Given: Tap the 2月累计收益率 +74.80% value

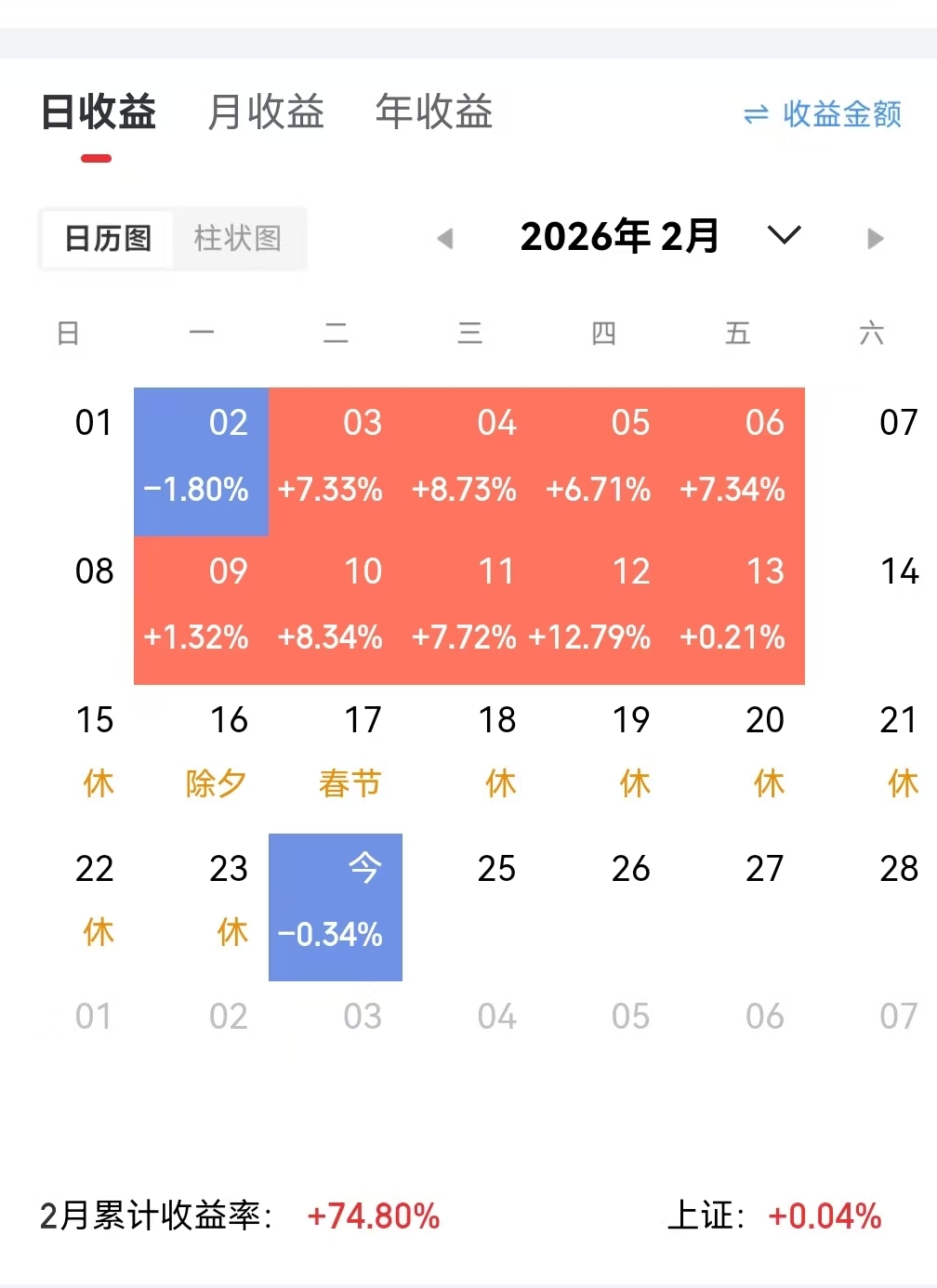Looking at the screenshot, I should click(374, 1216).
